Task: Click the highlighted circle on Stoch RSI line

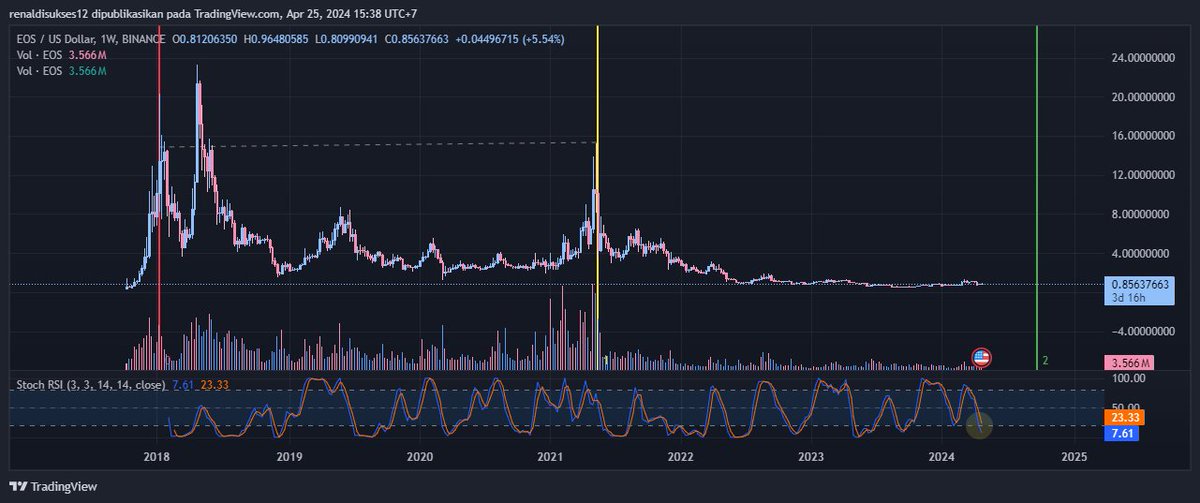Action: [980, 425]
